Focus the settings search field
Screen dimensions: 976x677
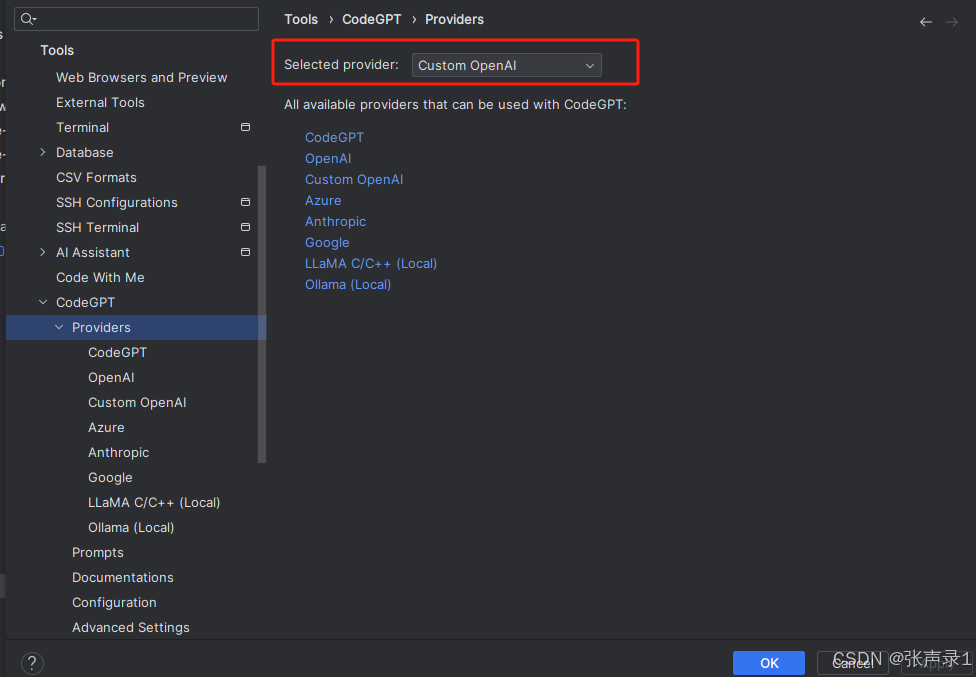point(136,19)
